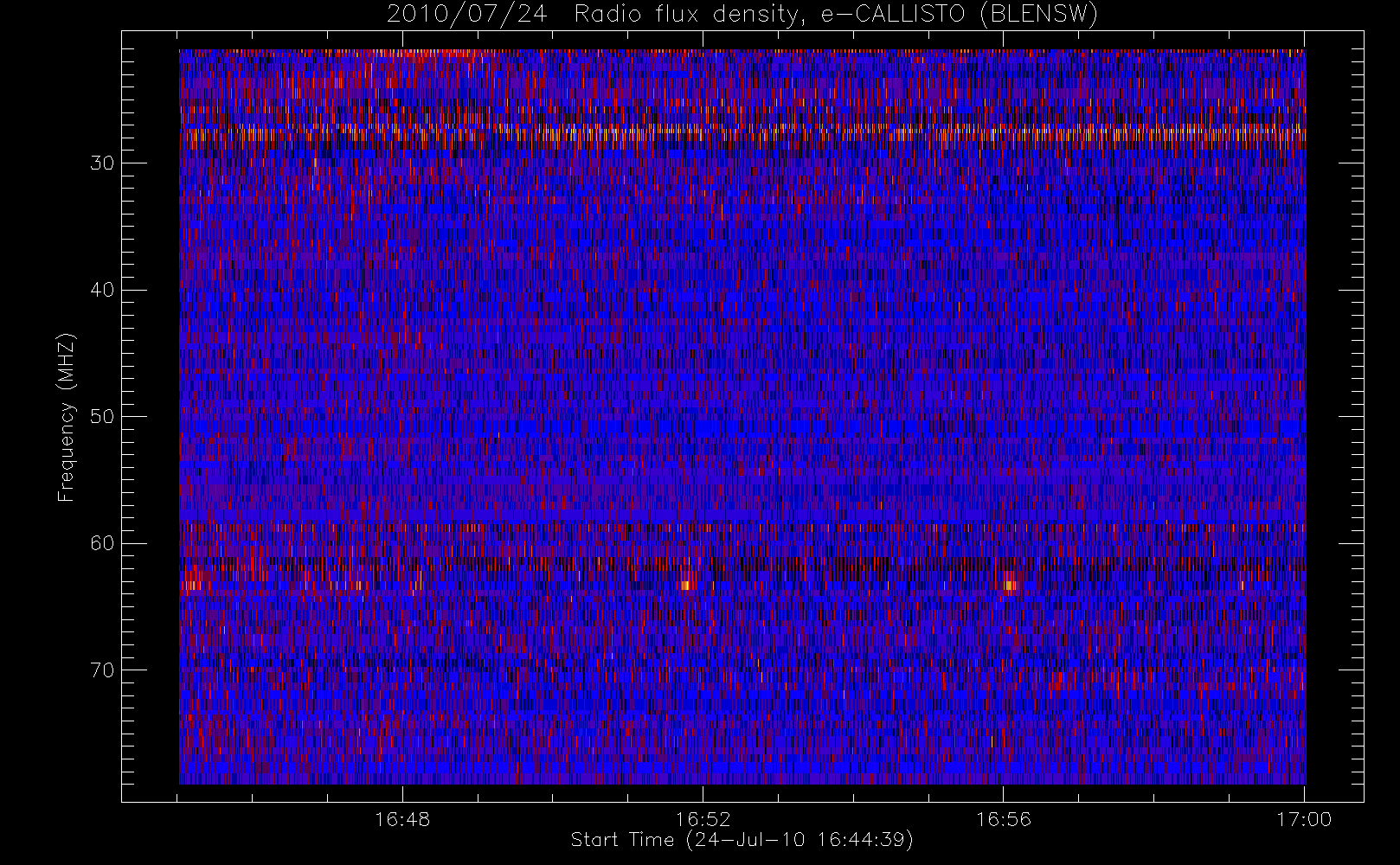Click the 40 MHz frequency tick label
The image size is (1400, 865).
tap(102, 290)
